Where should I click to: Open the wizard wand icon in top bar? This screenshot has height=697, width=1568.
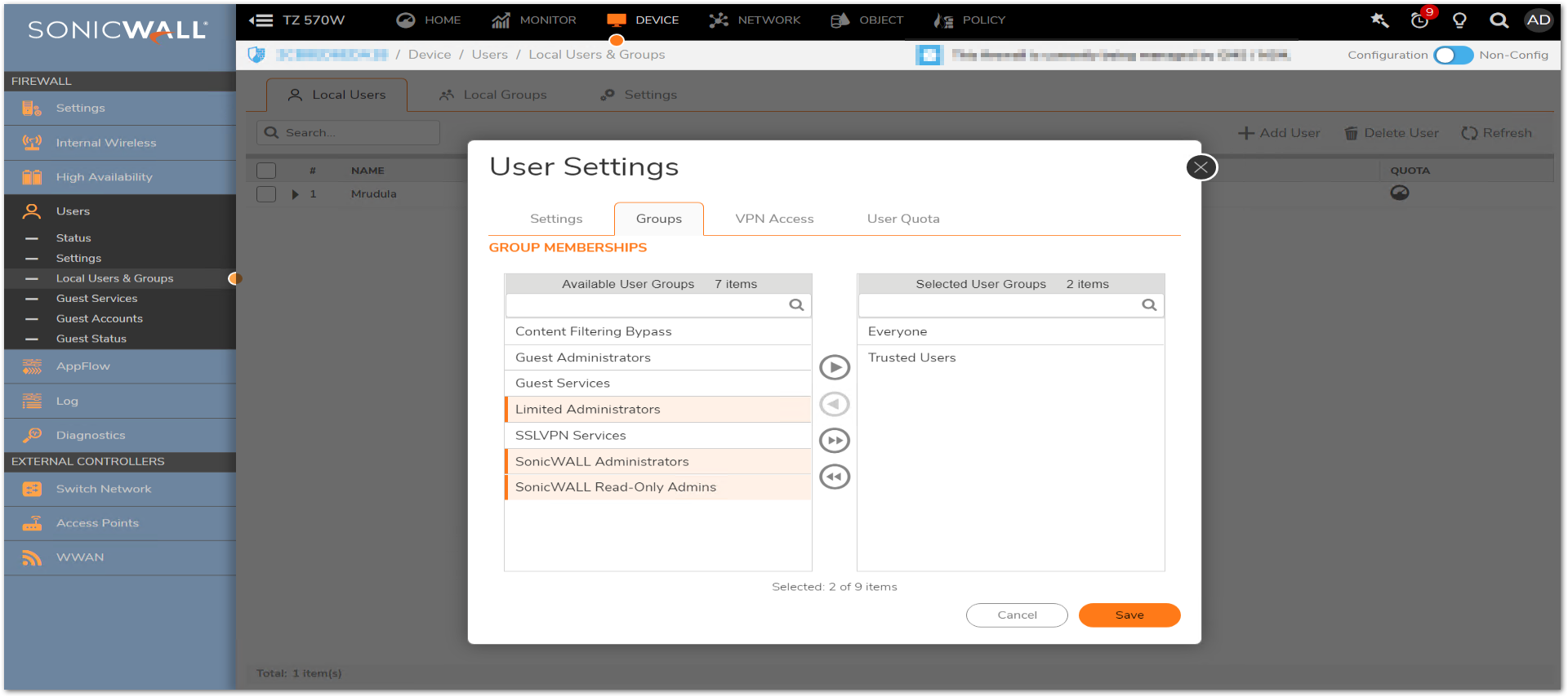click(1379, 20)
